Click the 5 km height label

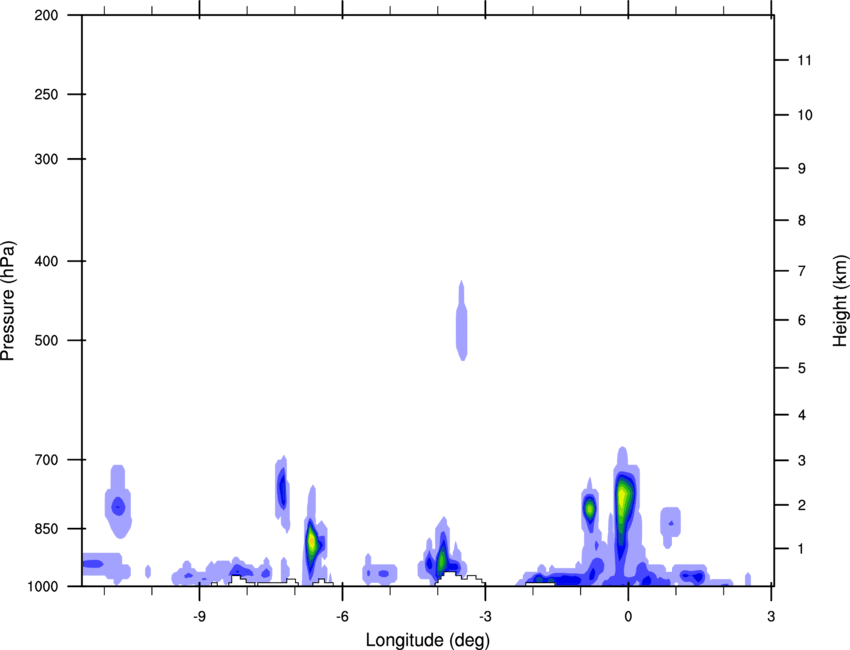pos(802,368)
